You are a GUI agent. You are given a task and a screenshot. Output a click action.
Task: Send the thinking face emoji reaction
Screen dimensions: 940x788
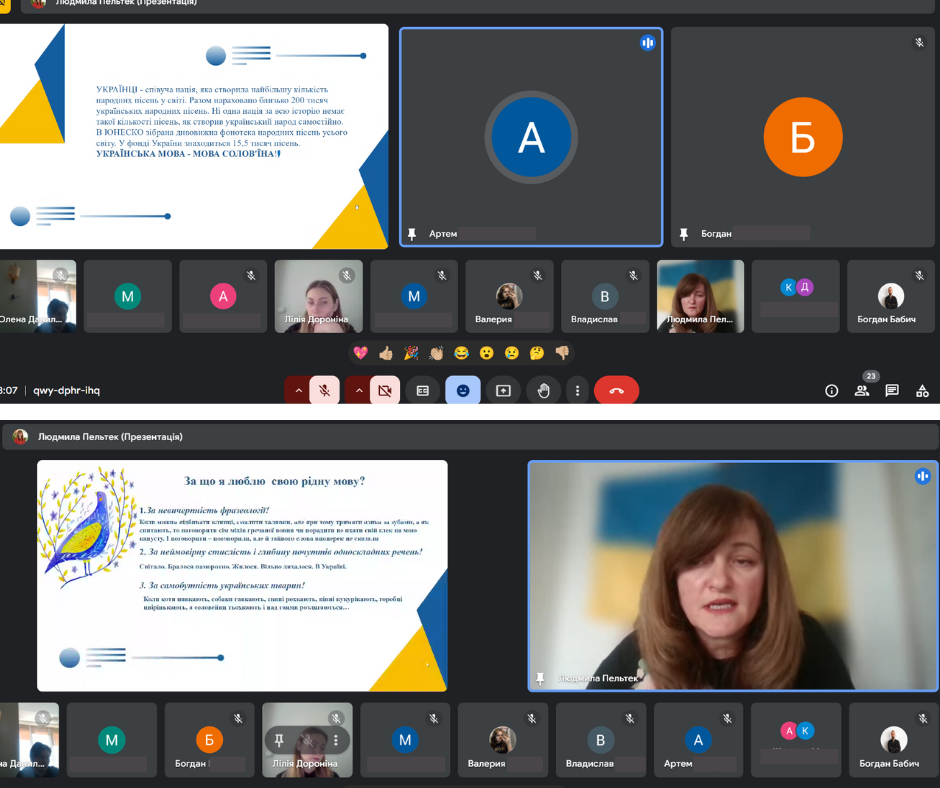pyautogui.click(x=537, y=353)
